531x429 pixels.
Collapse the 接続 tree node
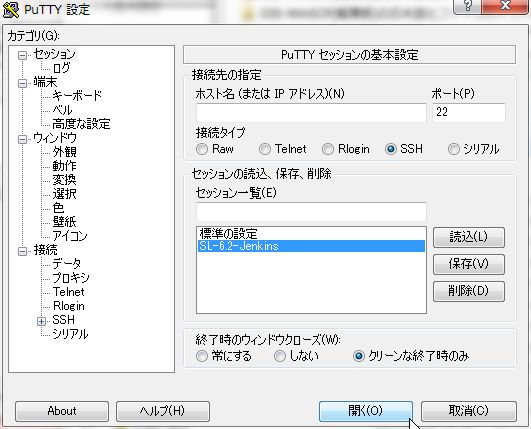point(22,251)
